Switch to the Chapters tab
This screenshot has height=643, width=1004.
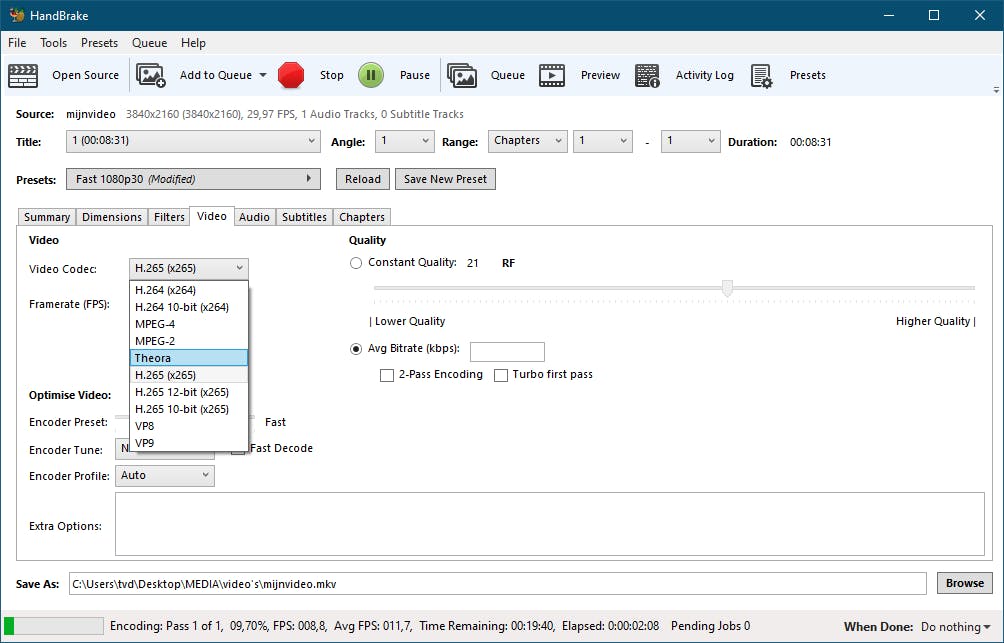tap(362, 217)
